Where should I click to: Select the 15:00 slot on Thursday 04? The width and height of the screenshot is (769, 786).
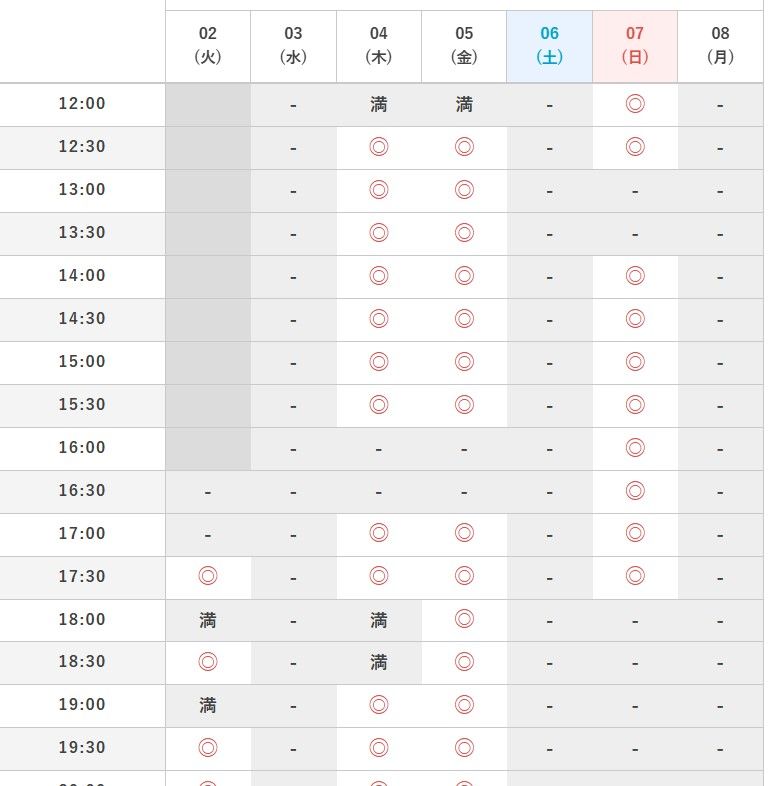378,361
